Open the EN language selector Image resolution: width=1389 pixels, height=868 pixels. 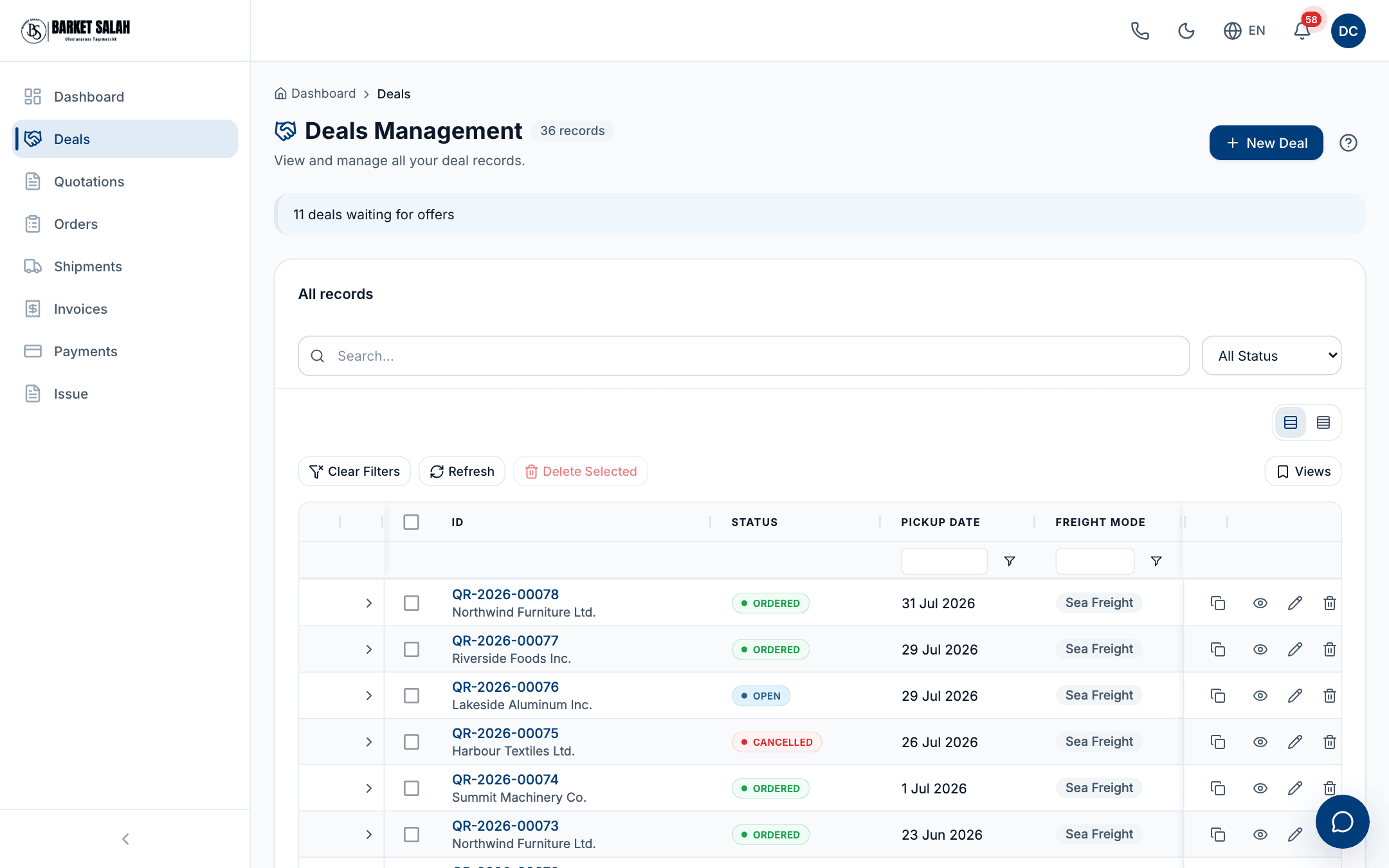tap(1244, 31)
